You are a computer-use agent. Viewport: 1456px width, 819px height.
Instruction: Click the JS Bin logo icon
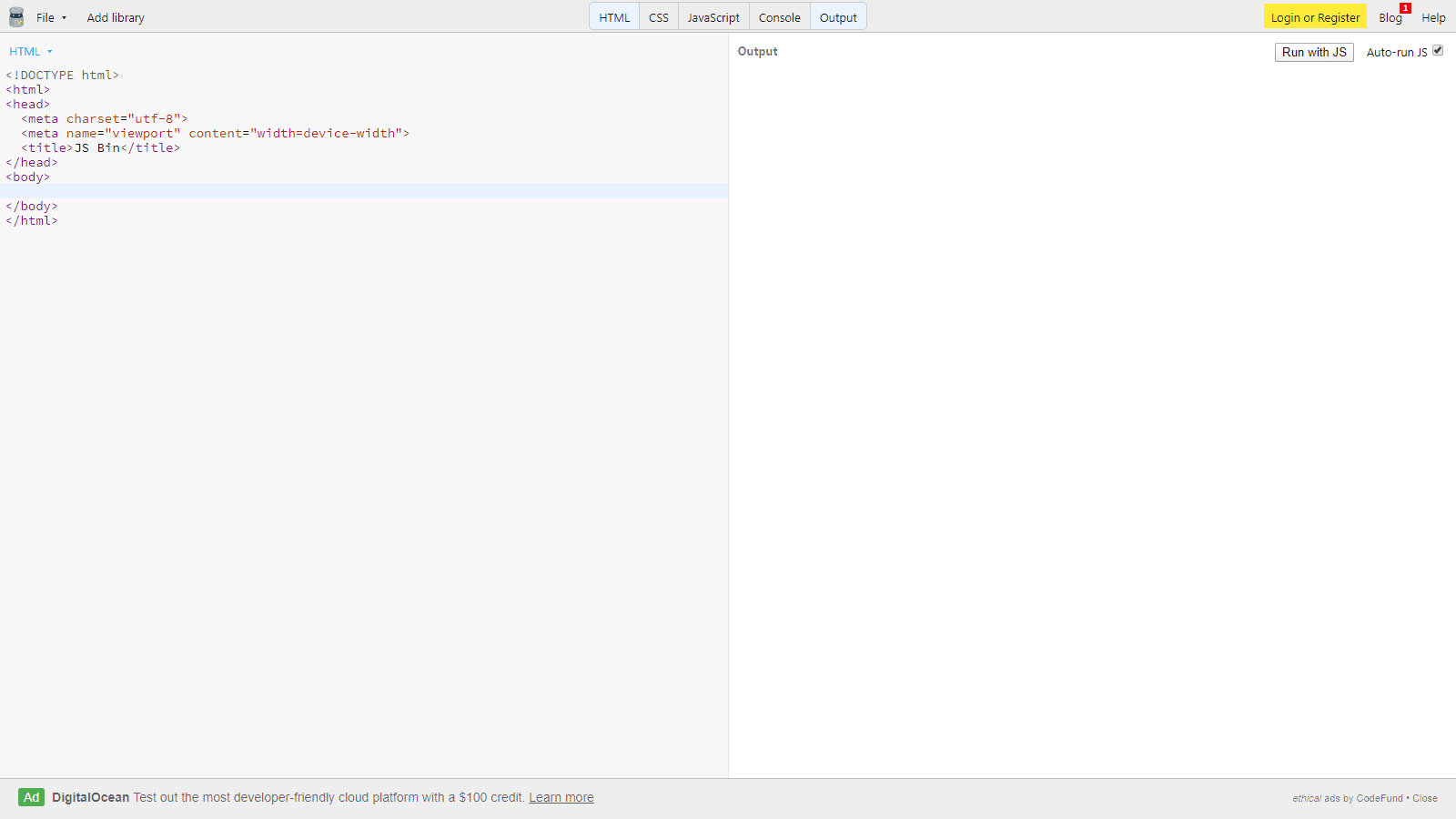click(x=15, y=16)
